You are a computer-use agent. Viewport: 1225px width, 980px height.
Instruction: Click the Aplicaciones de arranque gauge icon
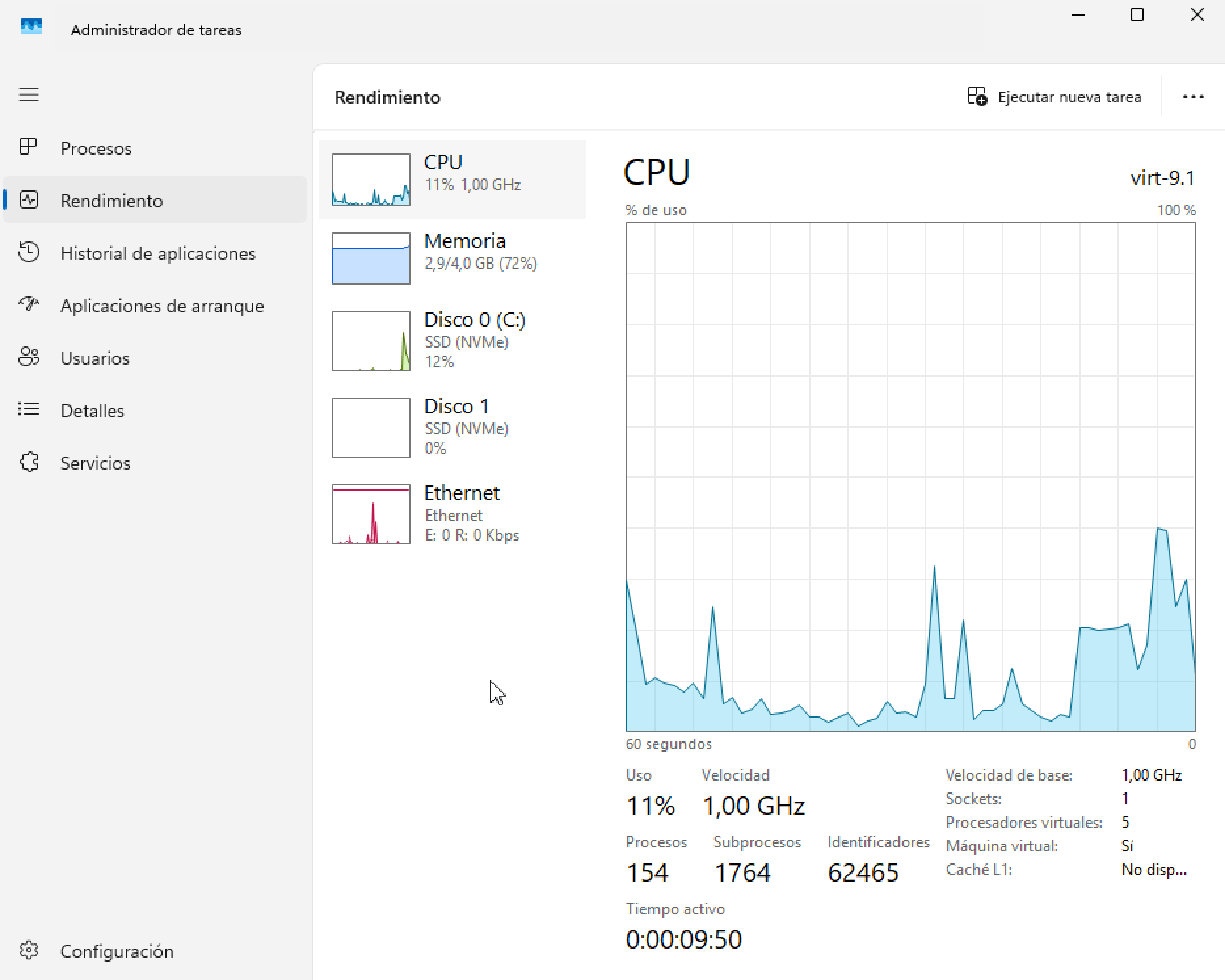[x=29, y=304]
